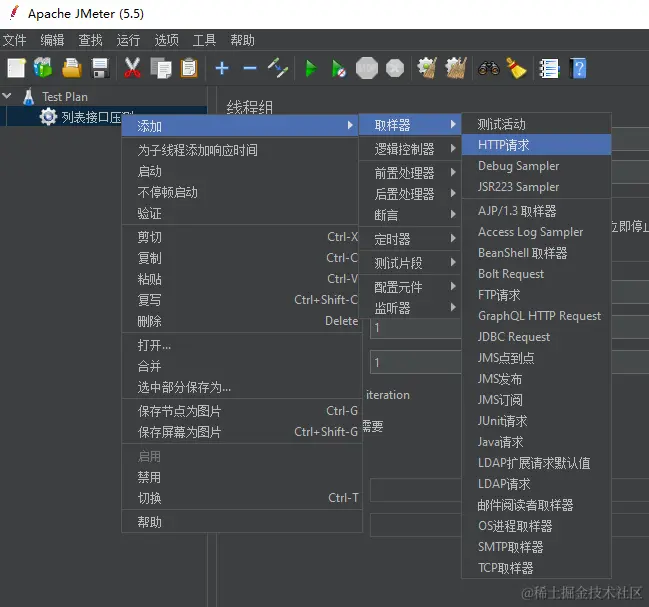The width and height of the screenshot is (649, 607).
Task: Start the test with green play icon
Action: [311, 68]
